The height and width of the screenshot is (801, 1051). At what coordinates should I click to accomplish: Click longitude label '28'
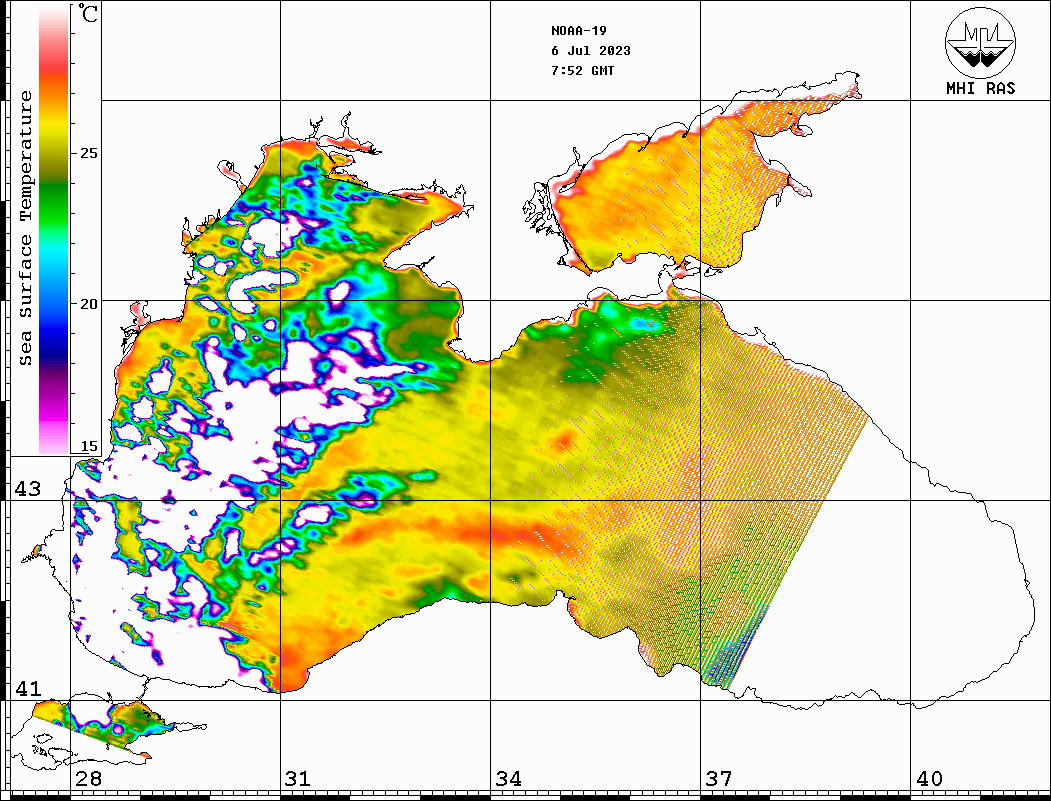88,779
